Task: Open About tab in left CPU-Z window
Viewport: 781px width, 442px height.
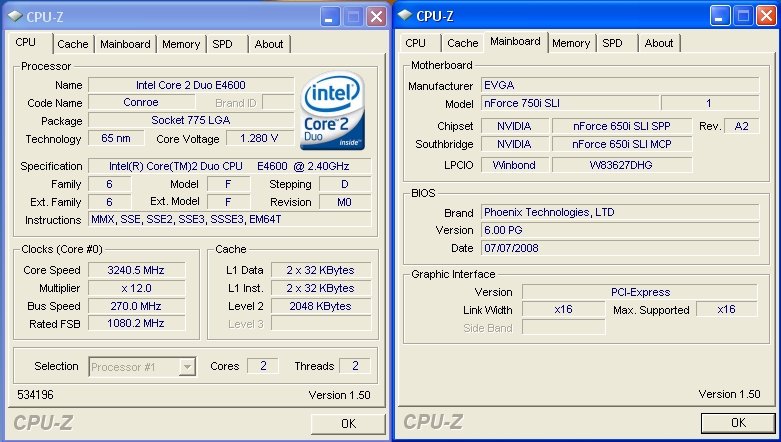Action: pos(269,44)
